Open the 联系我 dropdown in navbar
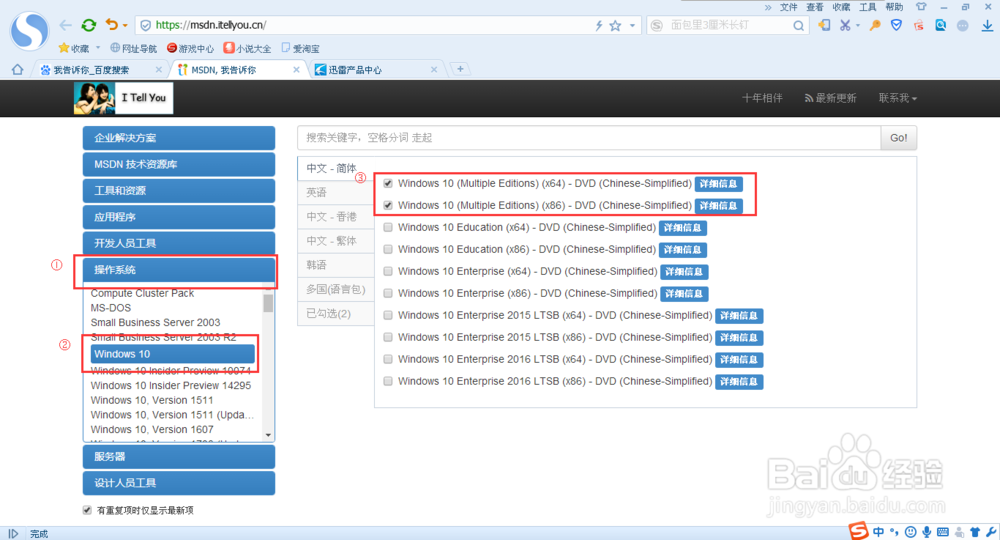This screenshot has height=540, width=1000. point(897,98)
